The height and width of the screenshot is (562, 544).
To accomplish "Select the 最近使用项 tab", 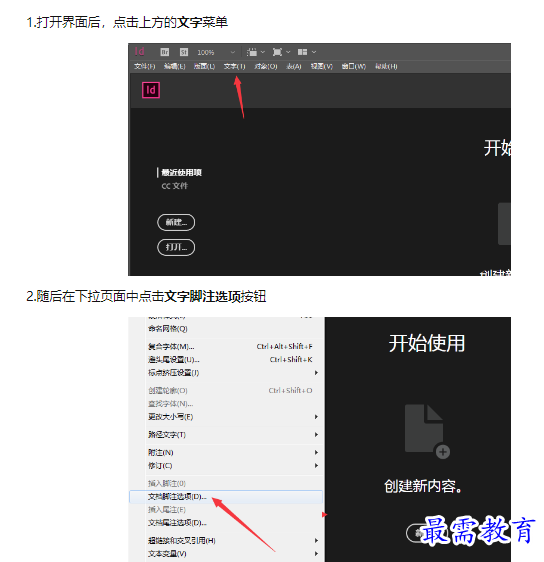I will click(181, 172).
